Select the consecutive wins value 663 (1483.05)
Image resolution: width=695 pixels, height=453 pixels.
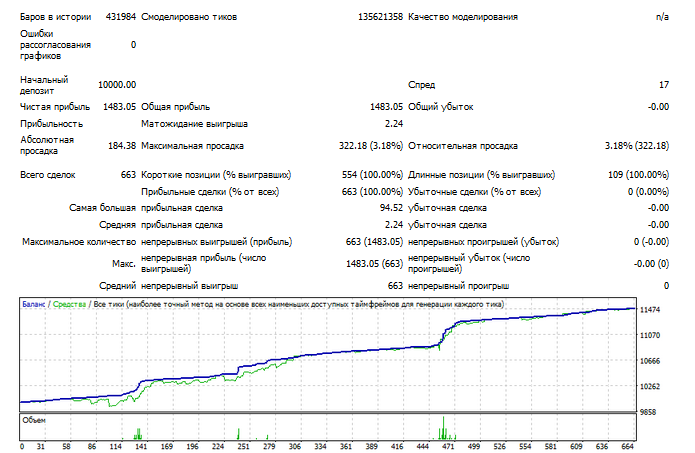[x=374, y=242]
